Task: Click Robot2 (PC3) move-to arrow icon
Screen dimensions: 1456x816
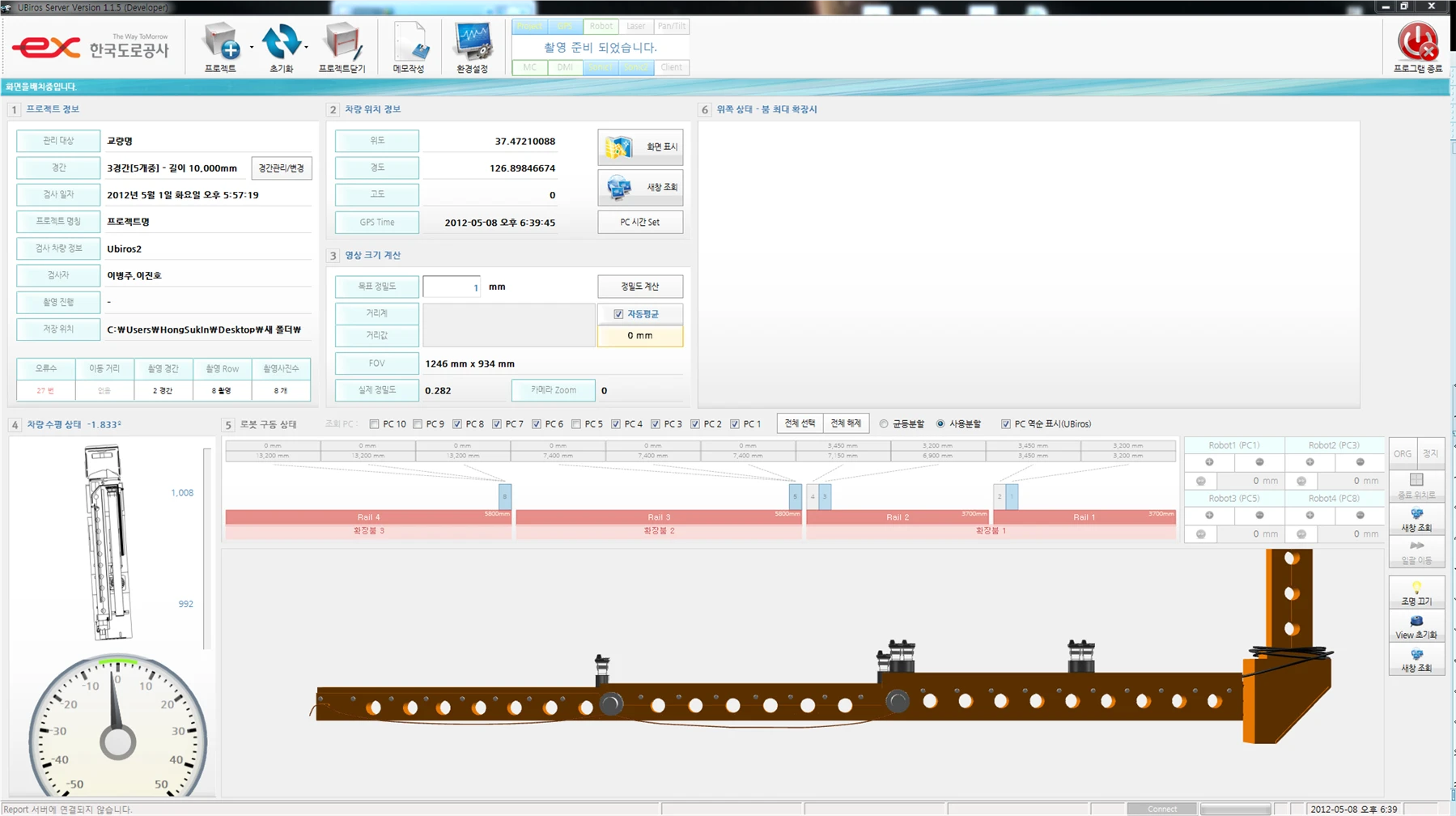Action: 1301,481
